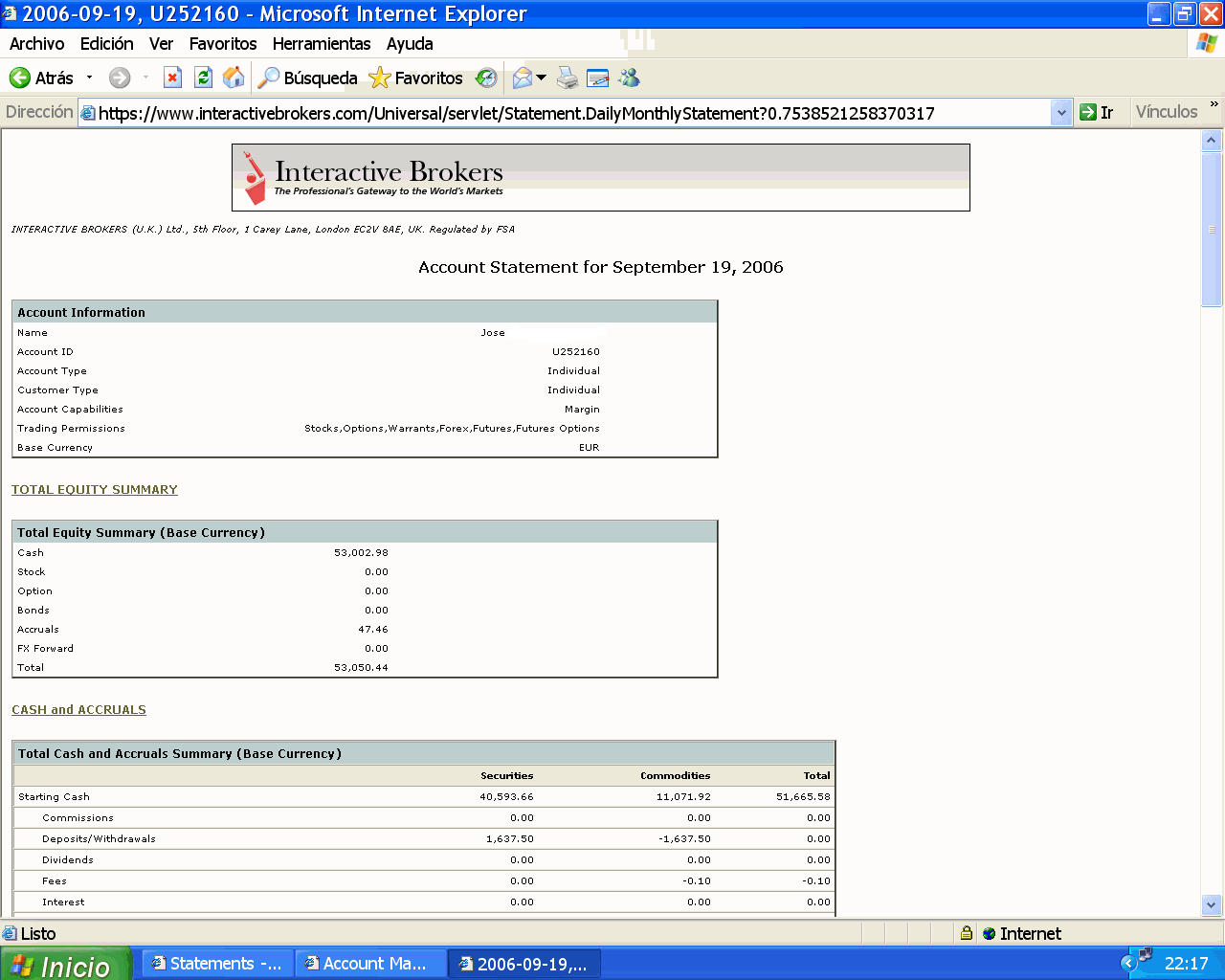The width and height of the screenshot is (1225, 980).
Task: Select Starting Cash total 51,665.58
Action: 804,797
